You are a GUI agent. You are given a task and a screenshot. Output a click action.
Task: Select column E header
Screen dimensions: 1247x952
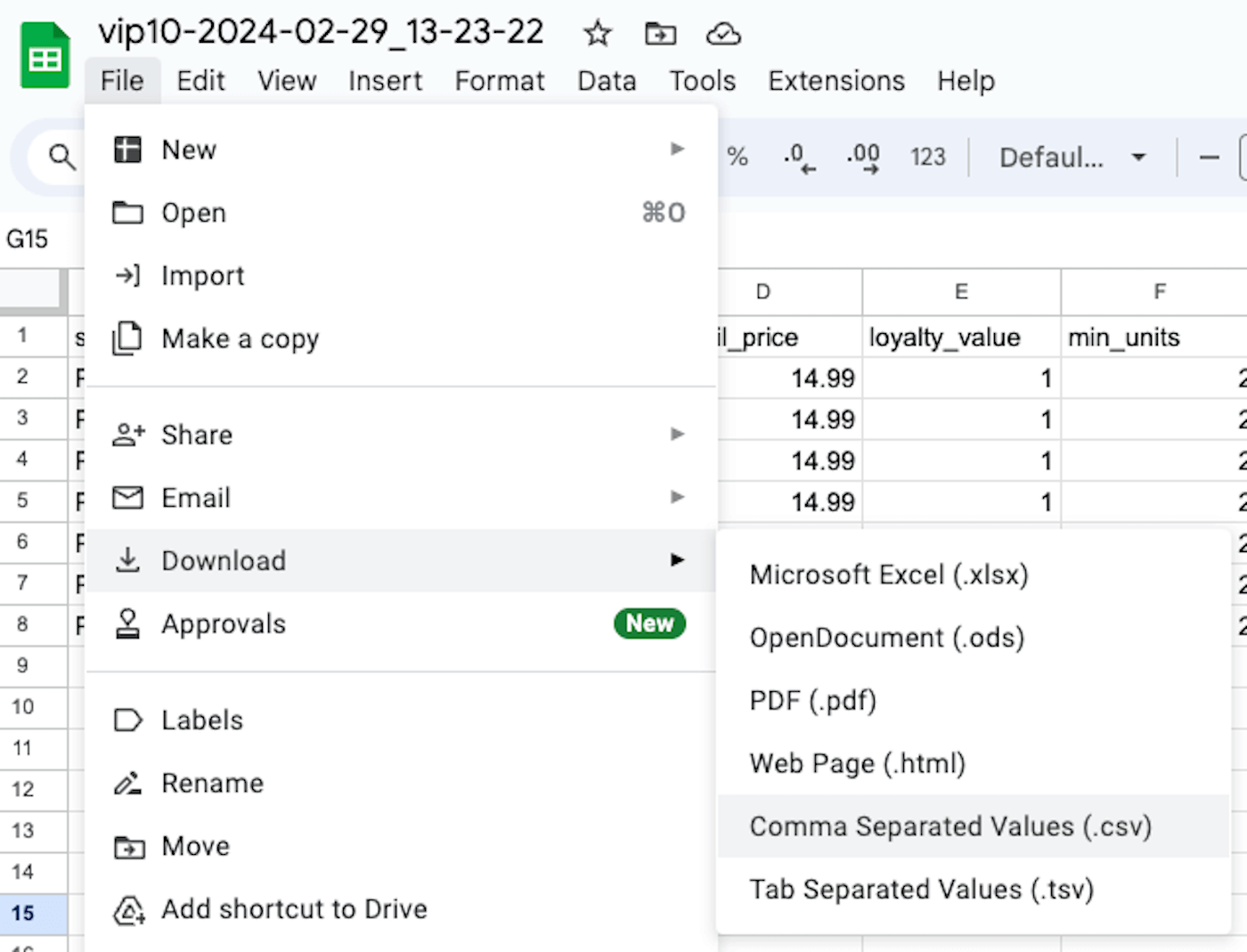coord(961,292)
